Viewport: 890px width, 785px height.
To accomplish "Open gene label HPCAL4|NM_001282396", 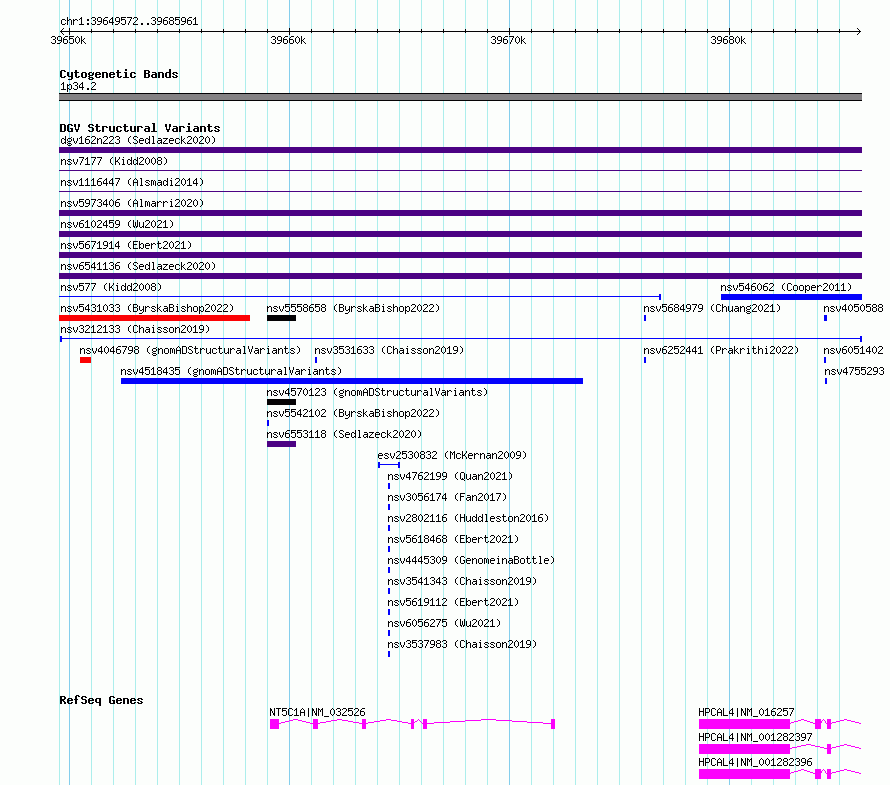I will [755, 762].
